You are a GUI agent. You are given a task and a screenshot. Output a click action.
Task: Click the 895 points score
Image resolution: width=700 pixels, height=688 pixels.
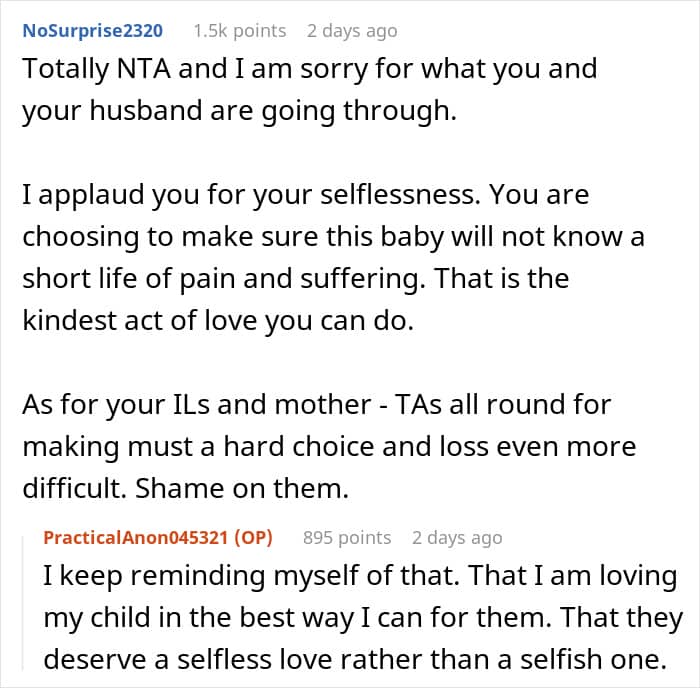click(347, 538)
